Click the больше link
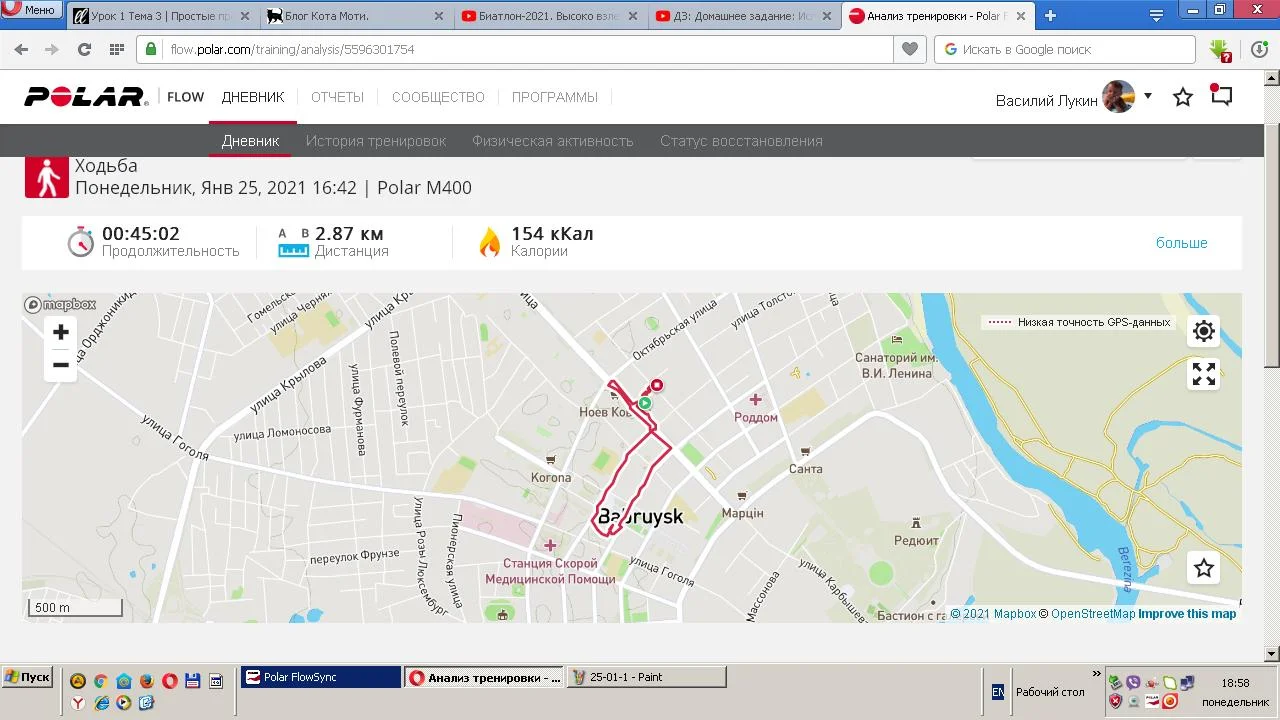Viewport: 1280px width, 720px height. [x=1182, y=243]
